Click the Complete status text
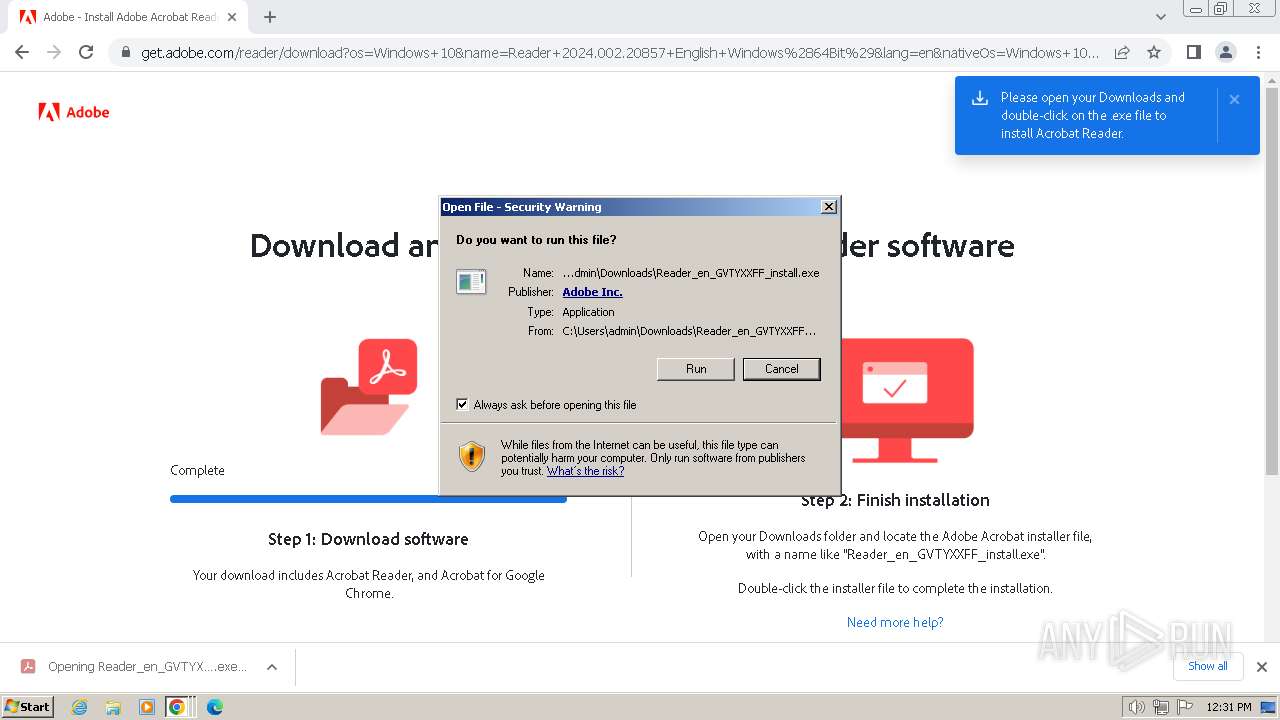Screen dimensions: 1280x720 (x=197, y=470)
